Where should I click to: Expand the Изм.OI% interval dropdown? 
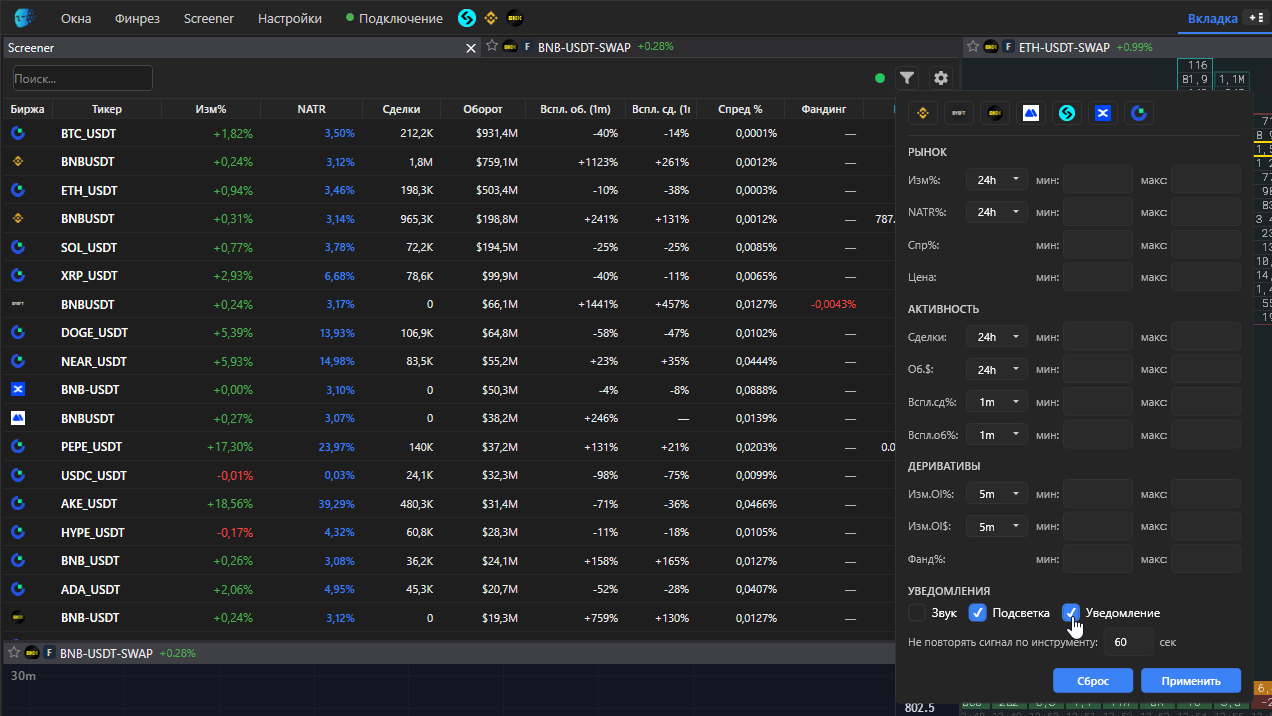tap(997, 494)
